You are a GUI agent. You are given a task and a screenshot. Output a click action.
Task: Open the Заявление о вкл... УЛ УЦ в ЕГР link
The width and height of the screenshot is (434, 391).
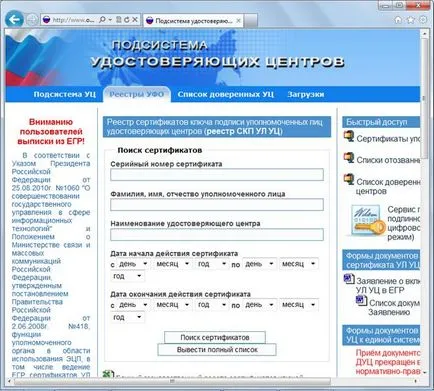coord(388,286)
